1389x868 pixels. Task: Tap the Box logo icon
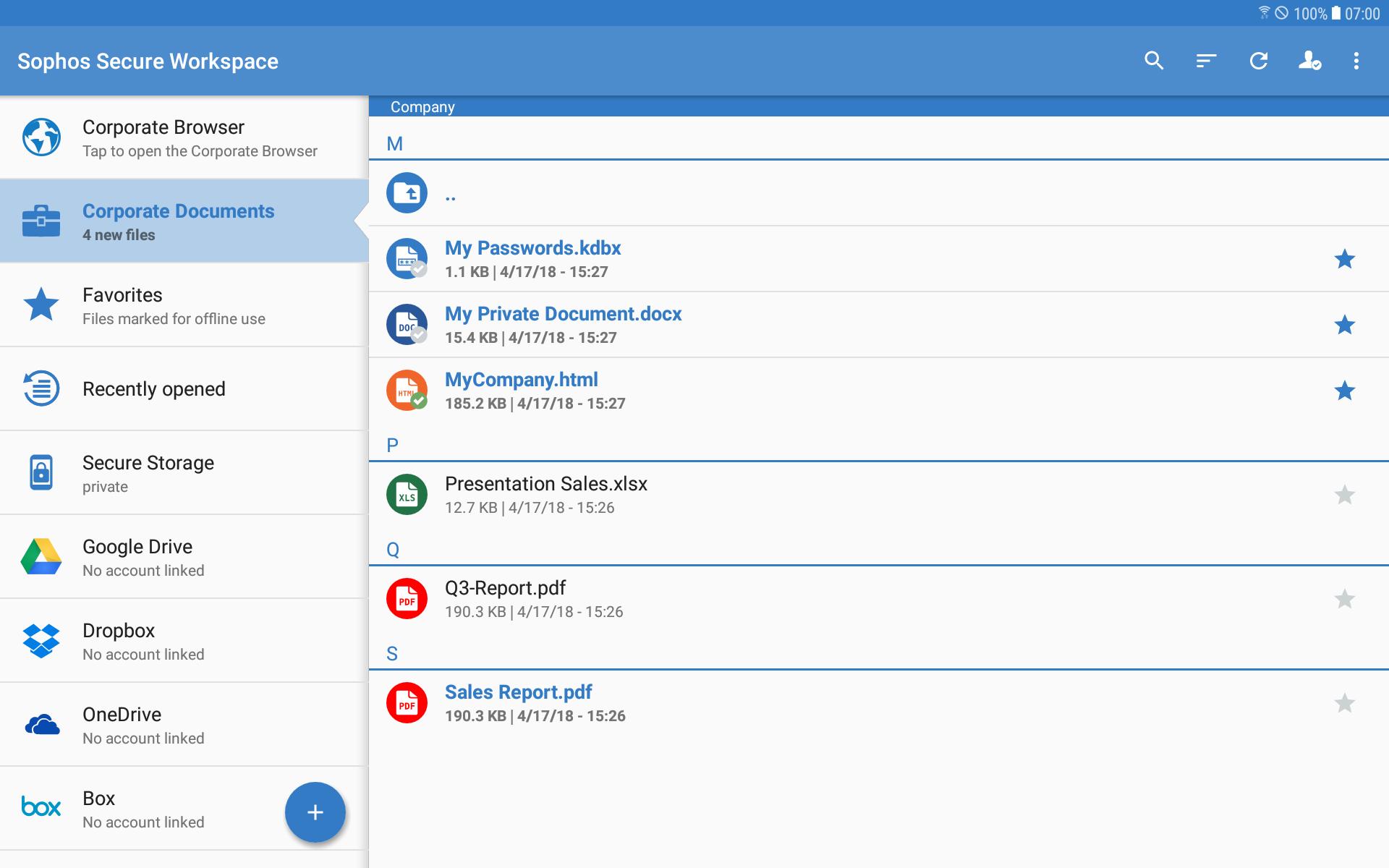pyautogui.click(x=41, y=807)
